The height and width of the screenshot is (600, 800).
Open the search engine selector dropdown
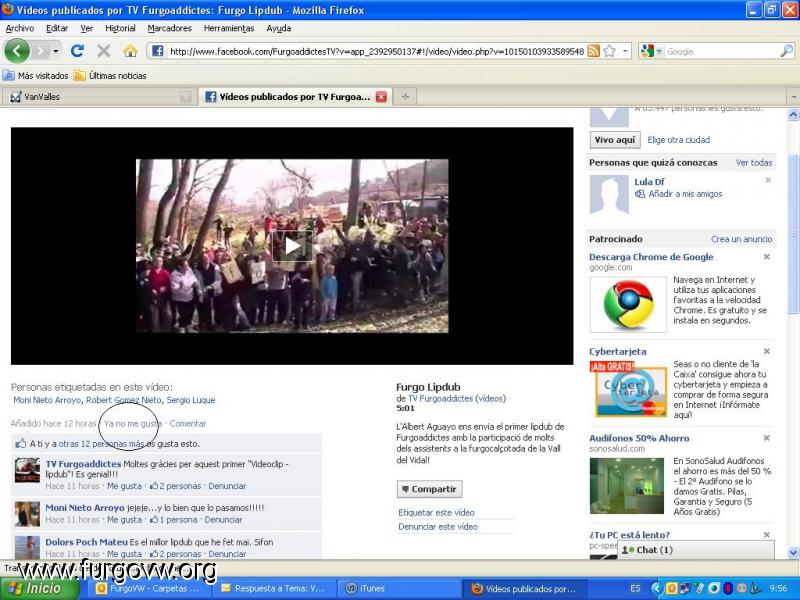coord(651,51)
